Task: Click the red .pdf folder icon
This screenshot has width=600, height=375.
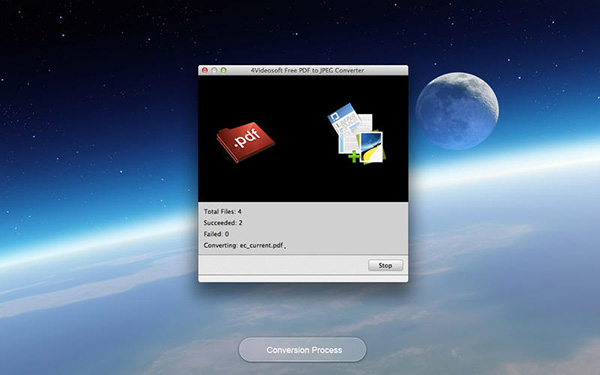Action: point(246,142)
